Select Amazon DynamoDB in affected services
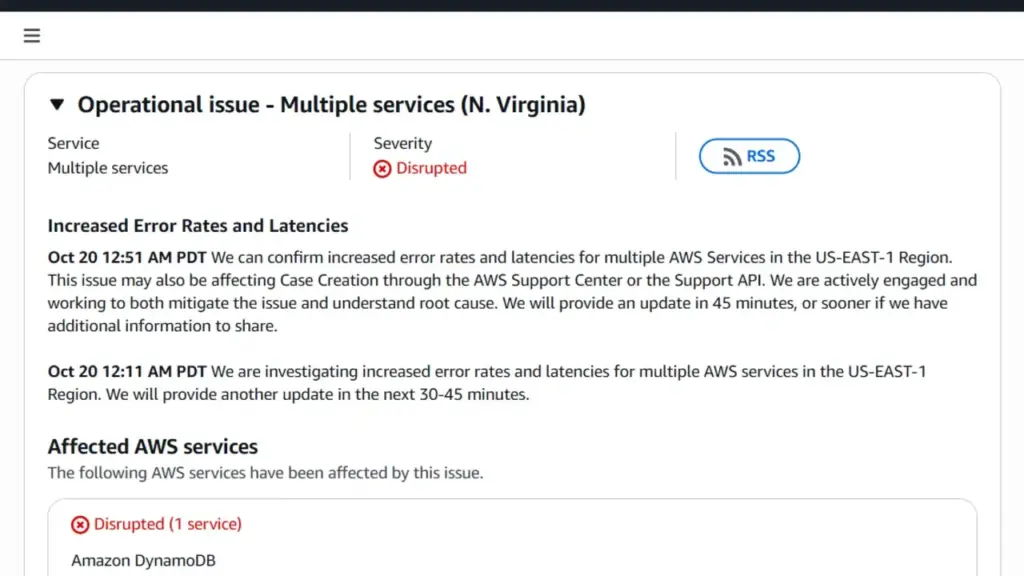This screenshot has height=576, width=1024. pos(143,560)
